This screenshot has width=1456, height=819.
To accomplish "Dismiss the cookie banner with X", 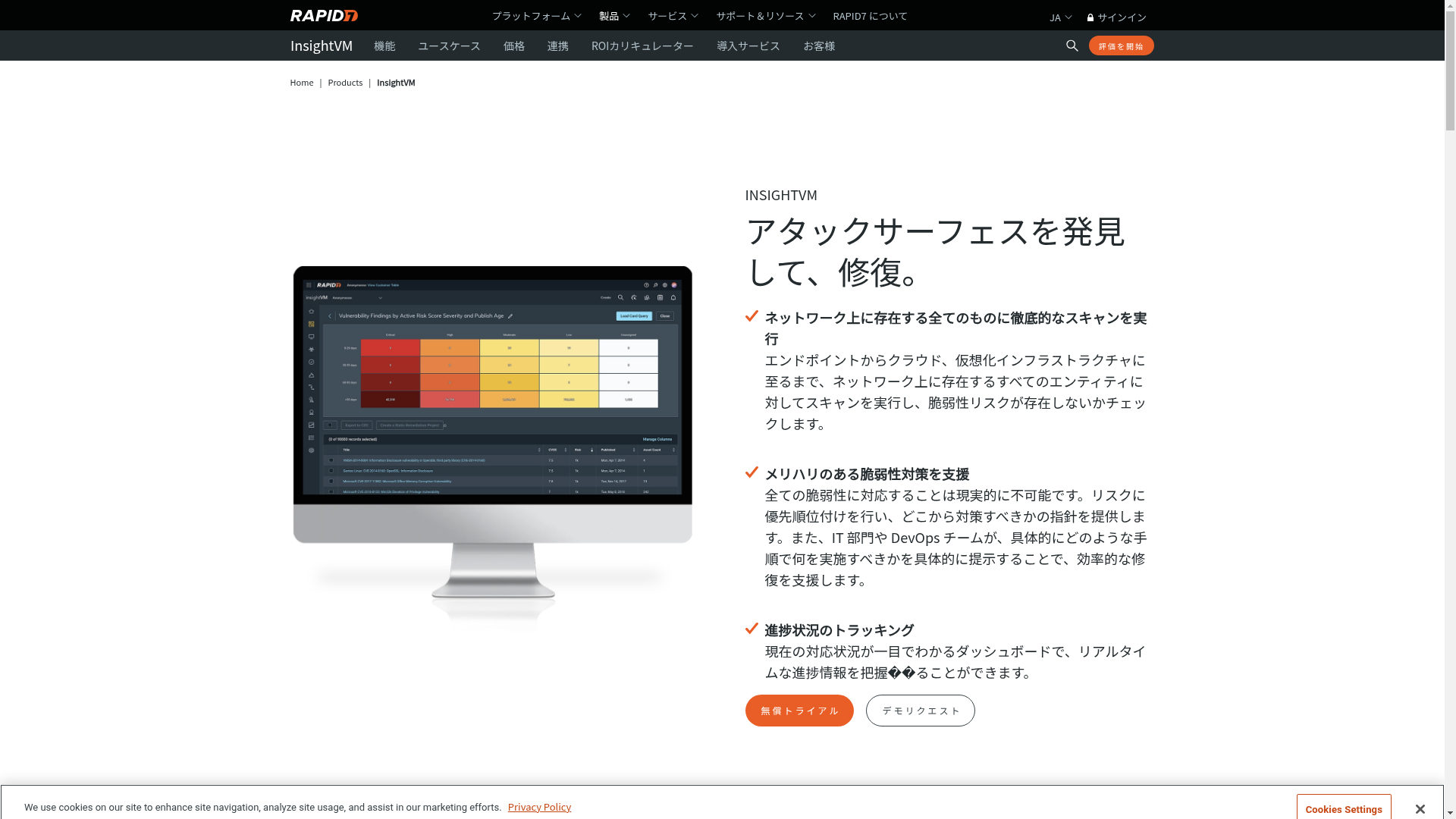I will pos(1420,809).
